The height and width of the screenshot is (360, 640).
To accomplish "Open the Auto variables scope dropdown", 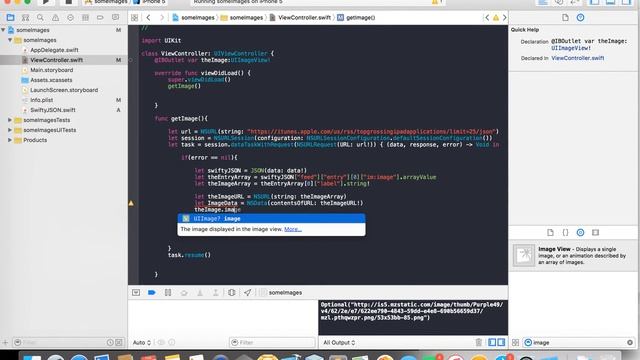I will 142,342.
